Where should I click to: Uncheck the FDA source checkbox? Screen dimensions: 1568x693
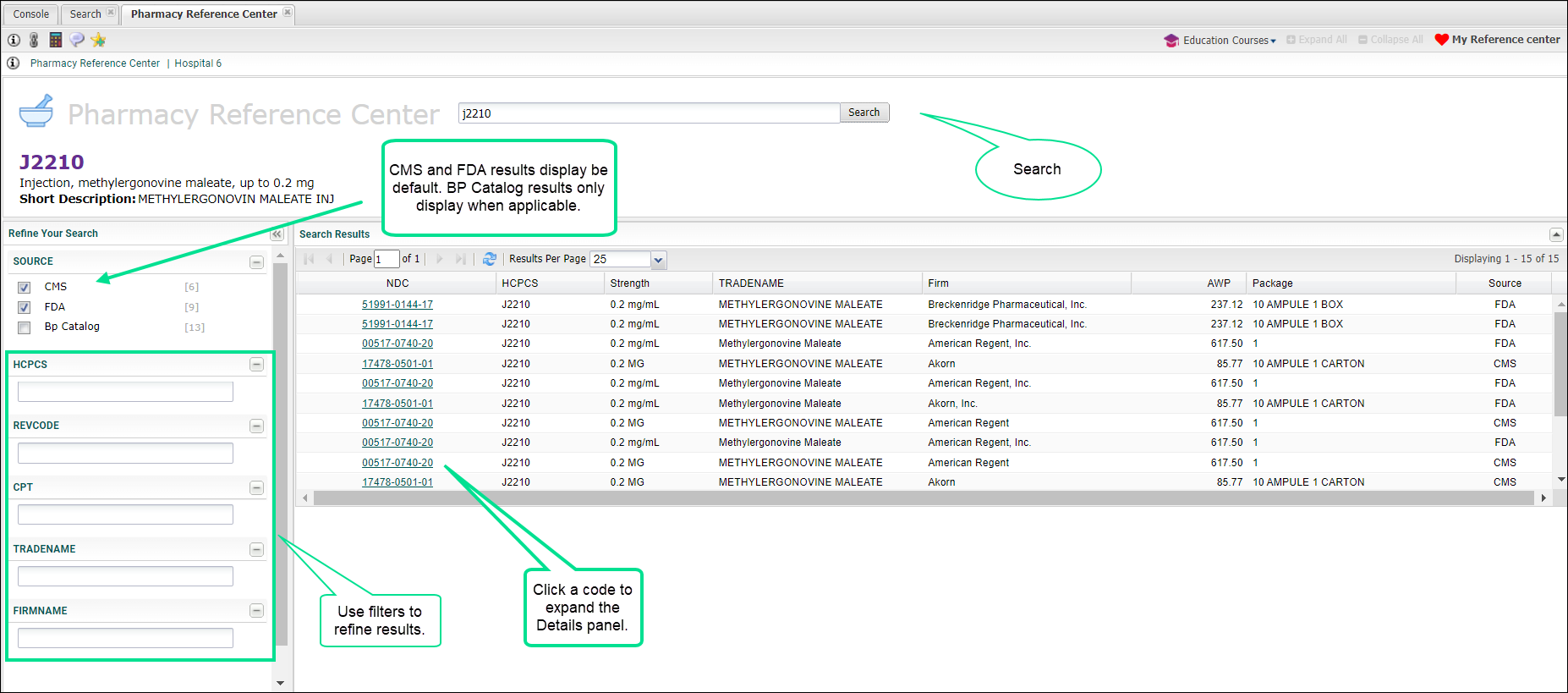click(25, 307)
